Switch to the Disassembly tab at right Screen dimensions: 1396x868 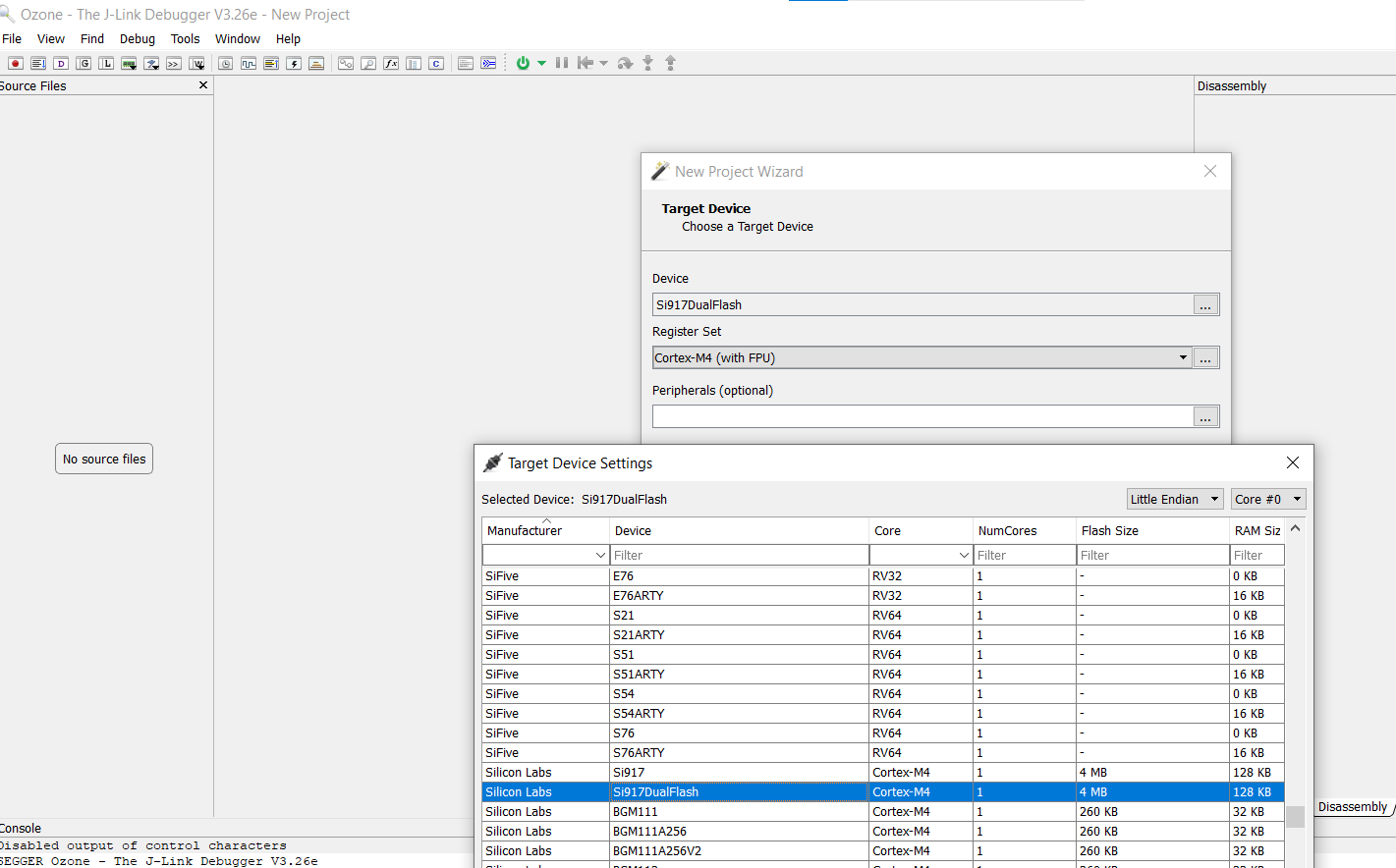1353,807
